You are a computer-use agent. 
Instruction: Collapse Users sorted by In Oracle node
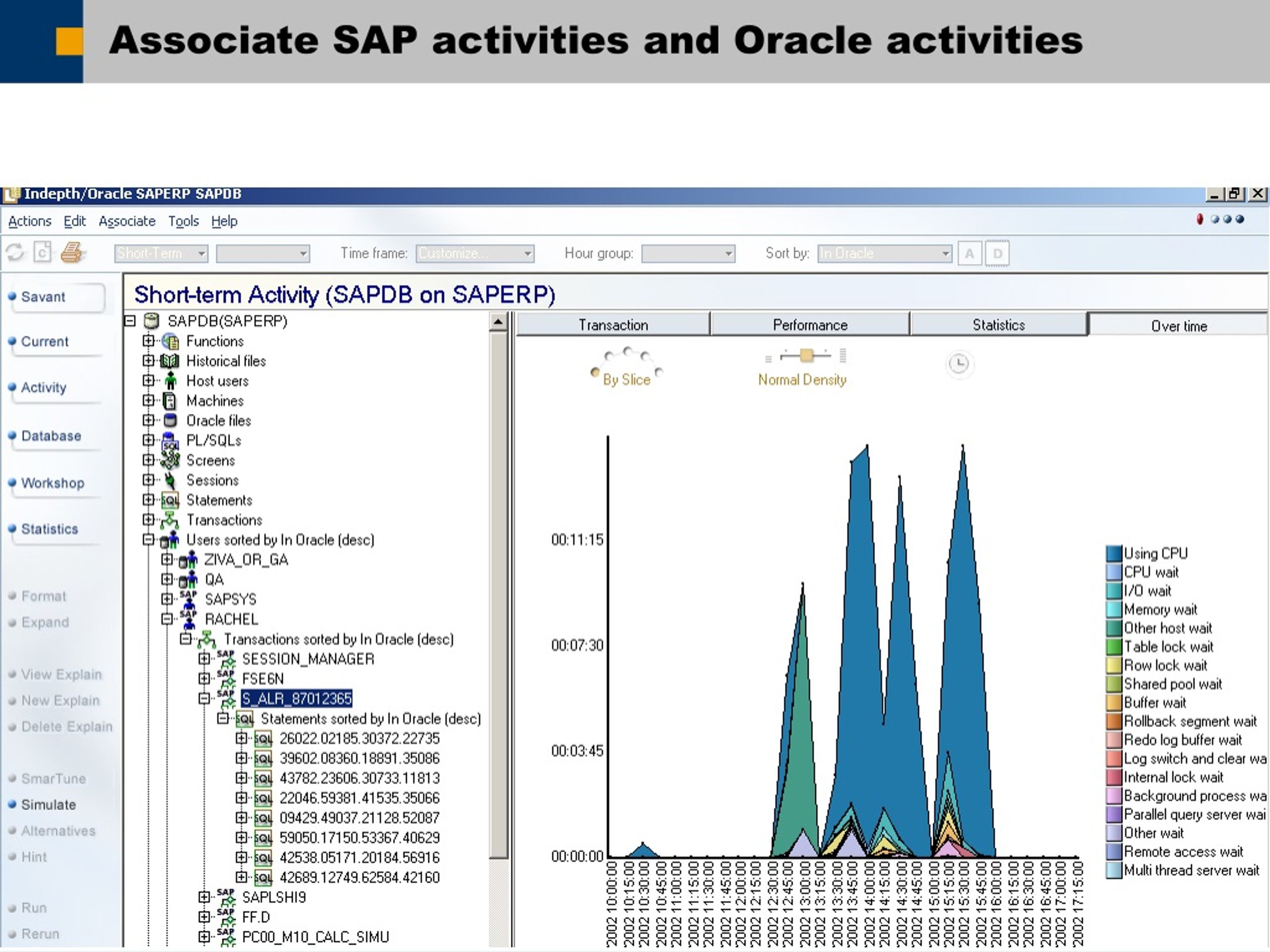(148, 539)
